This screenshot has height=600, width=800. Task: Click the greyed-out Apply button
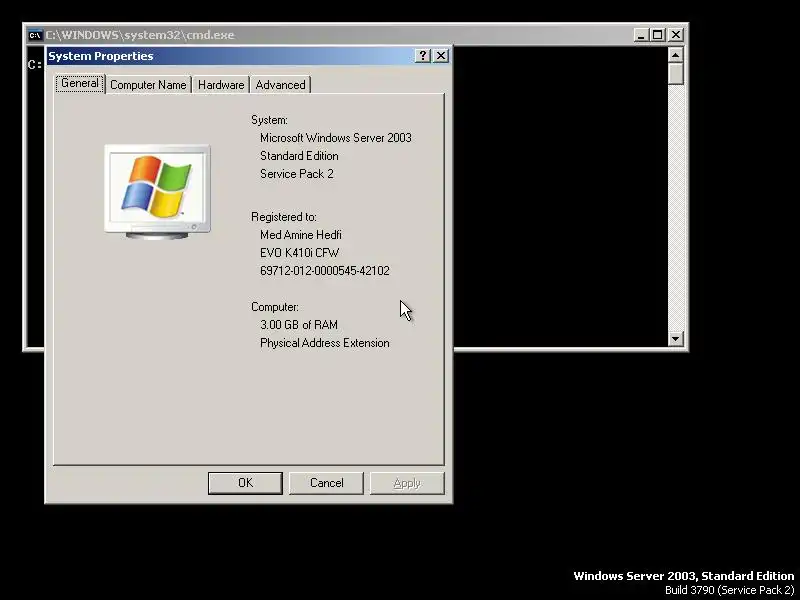407,483
